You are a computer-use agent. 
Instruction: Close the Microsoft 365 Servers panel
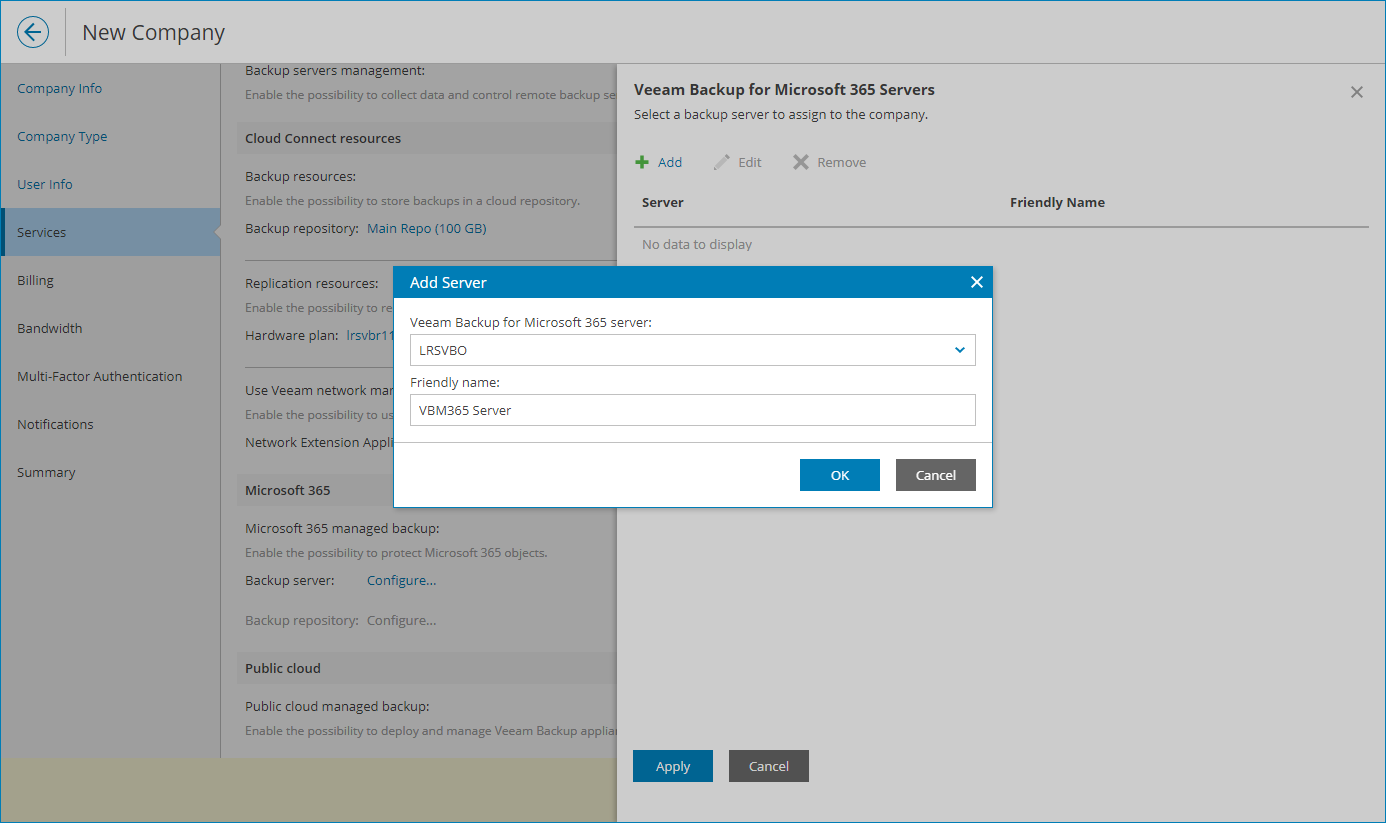tap(1357, 92)
